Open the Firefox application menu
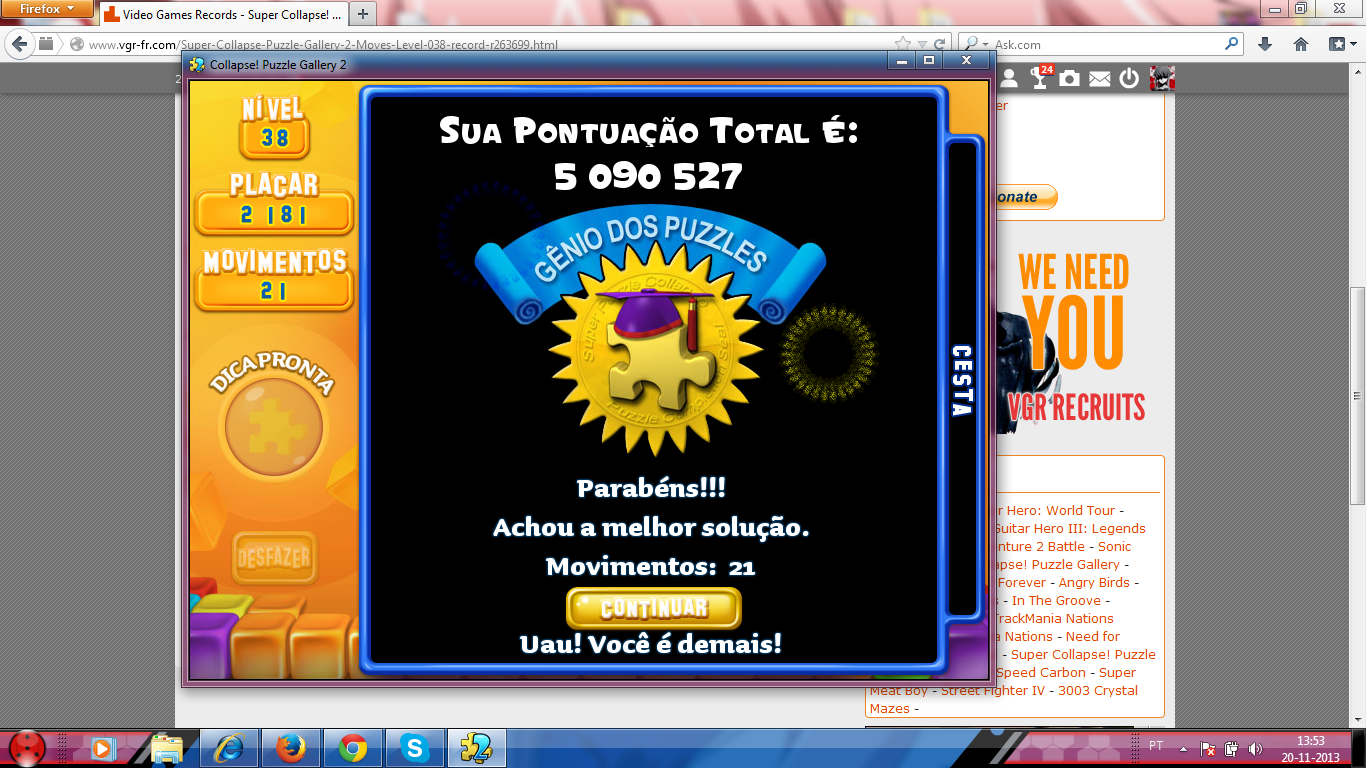Viewport: 1366px width, 768px height. pyautogui.click(x=48, y=9)
